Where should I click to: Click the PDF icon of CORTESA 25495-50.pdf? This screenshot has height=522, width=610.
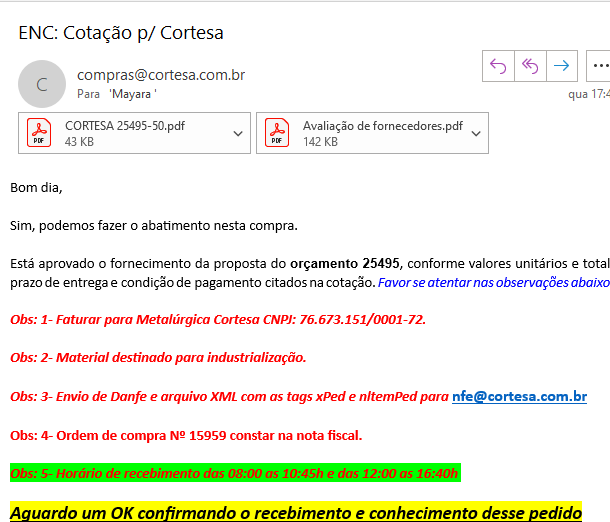(x=40, y=133)
